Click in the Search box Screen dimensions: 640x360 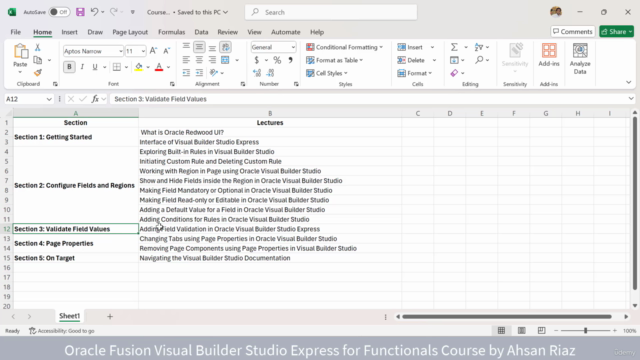pos(331,12)
